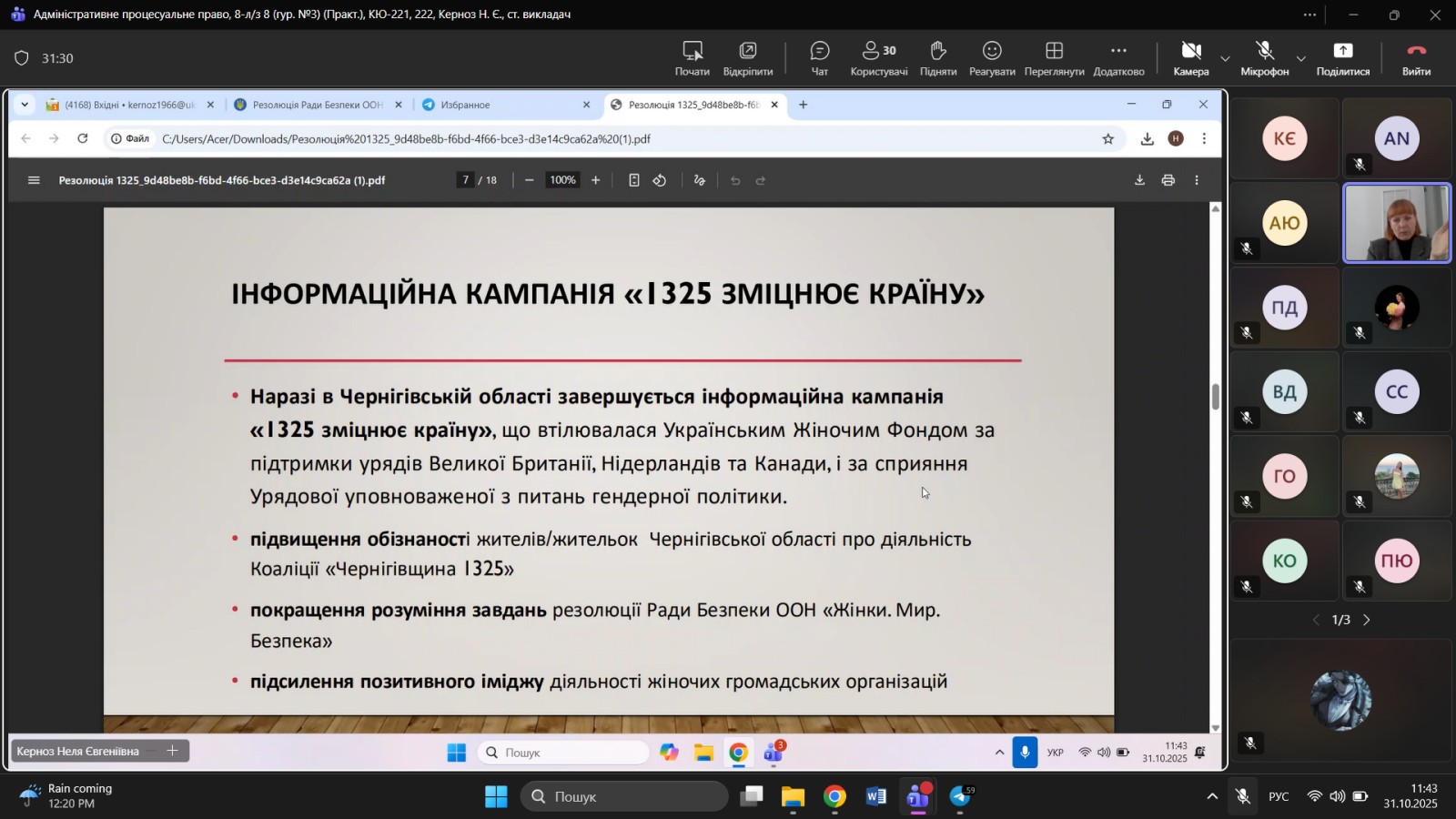Screen dimensions: 1456x819
Task: Open the participants (Користувачі) list
Action: 878,58
